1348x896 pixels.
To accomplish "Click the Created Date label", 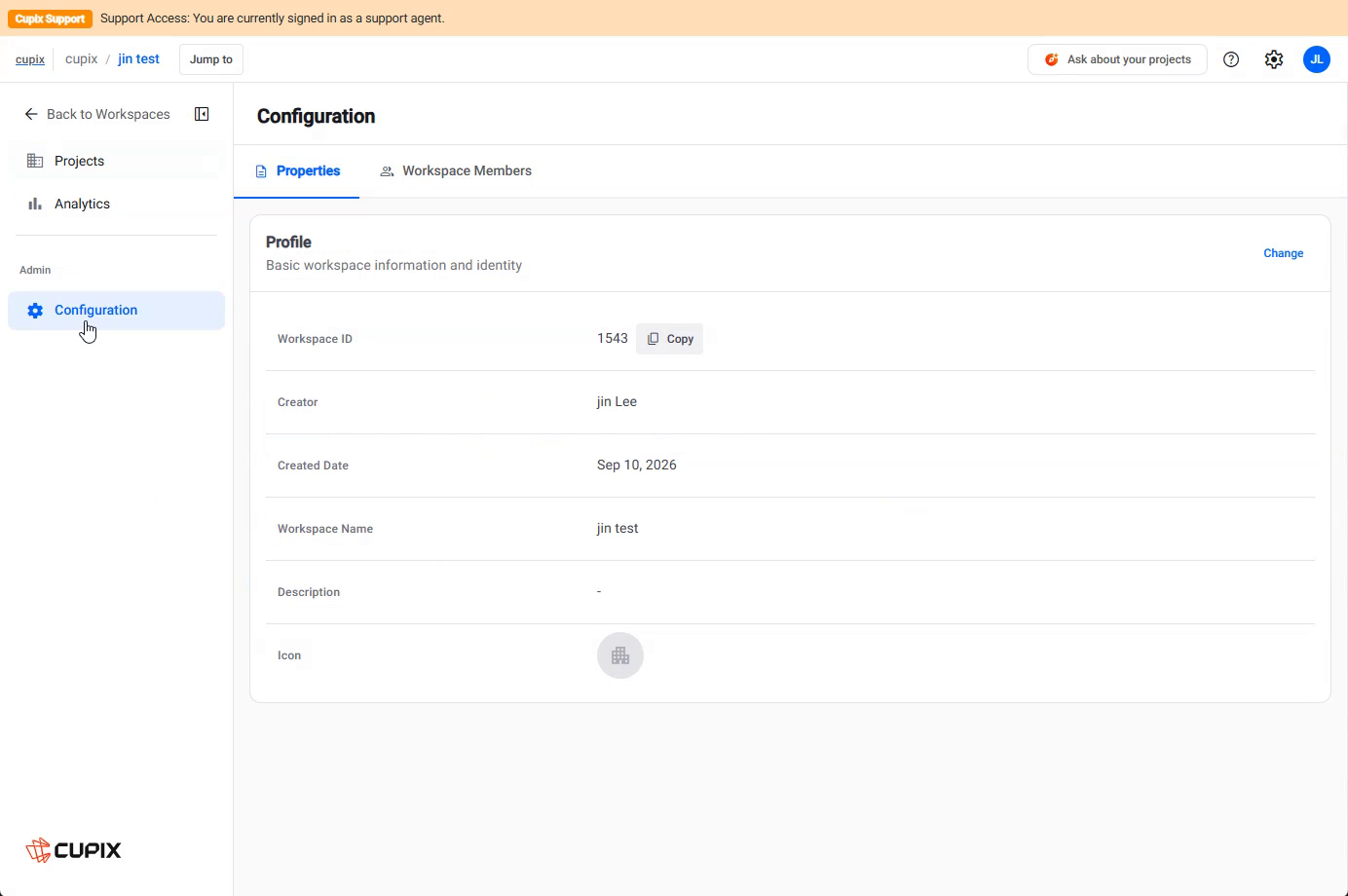I will (x=313, y=466).
